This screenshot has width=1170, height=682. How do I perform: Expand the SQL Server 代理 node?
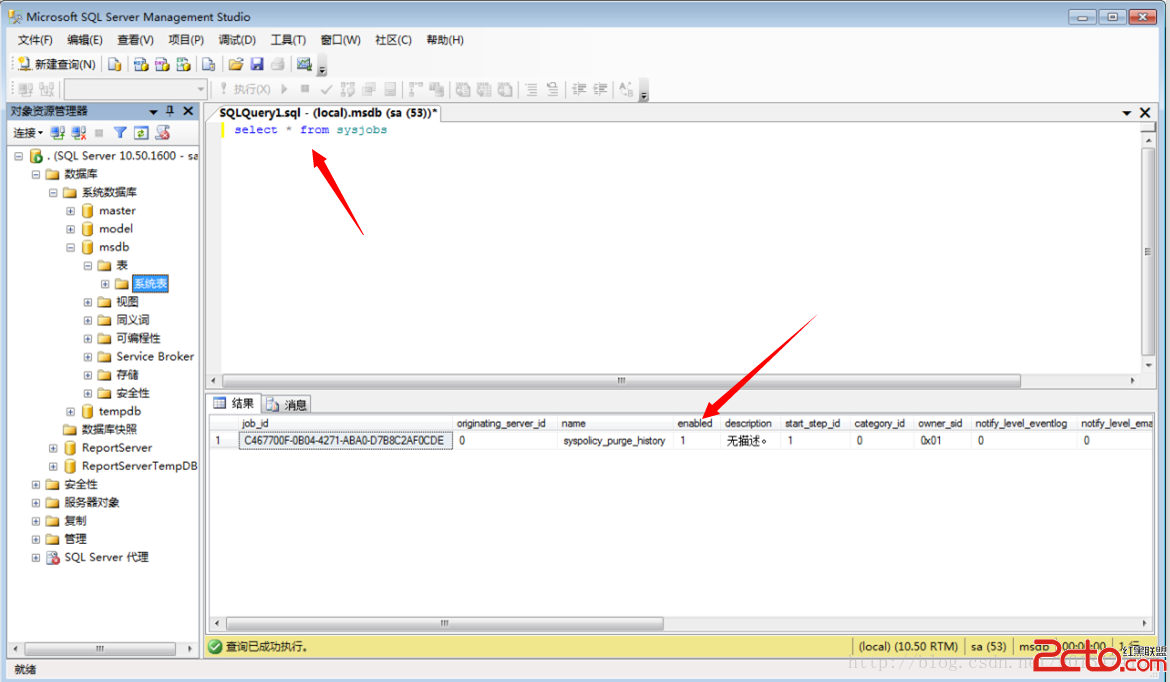point(36,557)
